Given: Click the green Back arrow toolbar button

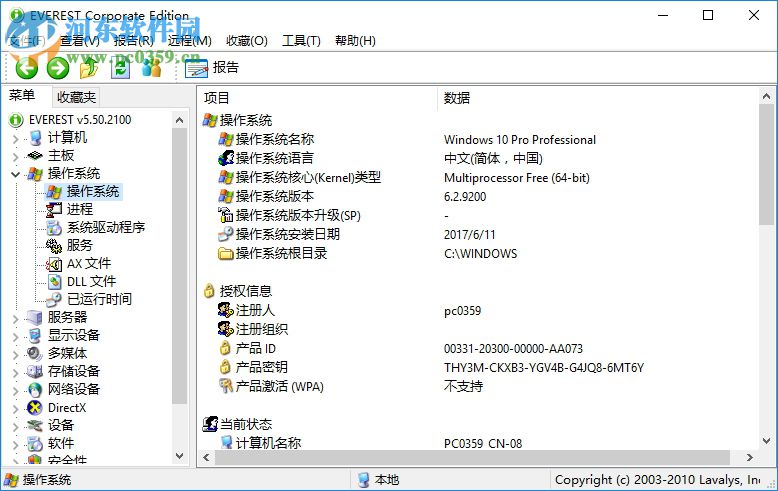Looking at the screenshot, I should [27, 68].
